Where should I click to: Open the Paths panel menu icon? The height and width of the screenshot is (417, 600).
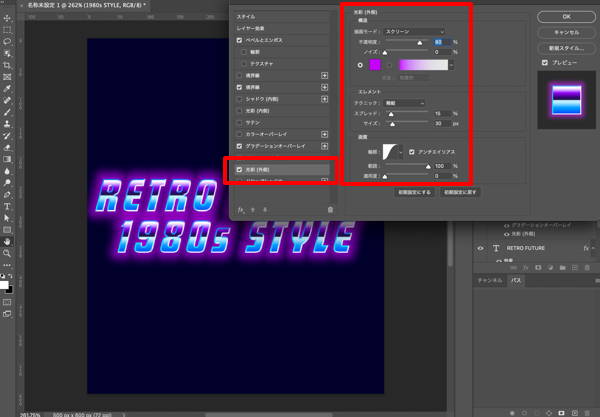pos(597,280)
